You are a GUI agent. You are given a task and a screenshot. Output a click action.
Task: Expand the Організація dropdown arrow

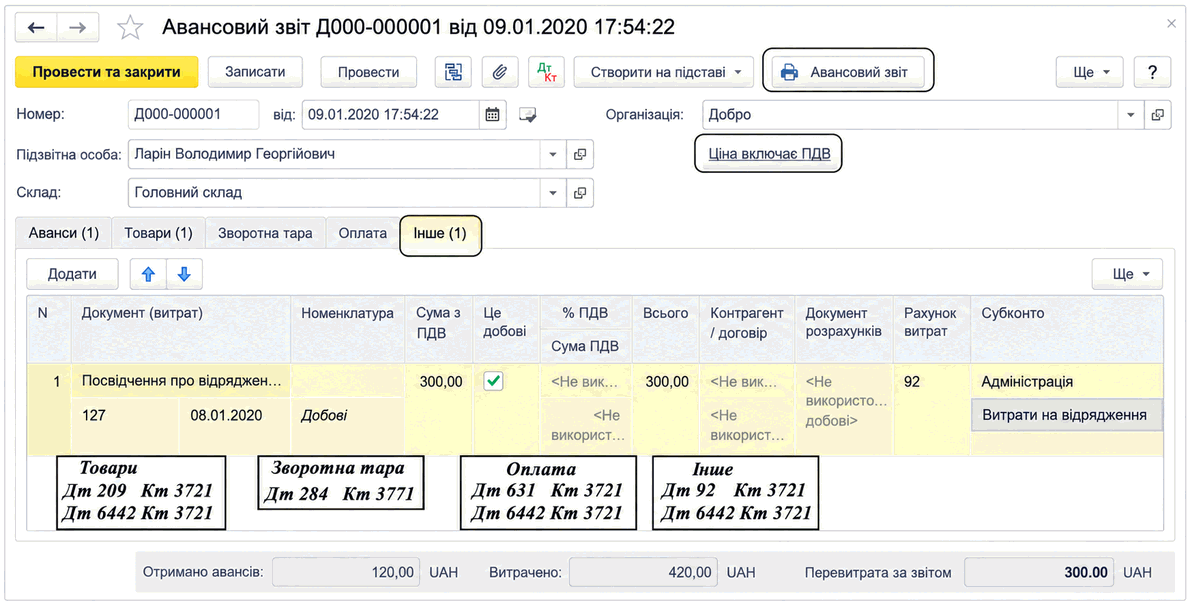click(1131, 115)
